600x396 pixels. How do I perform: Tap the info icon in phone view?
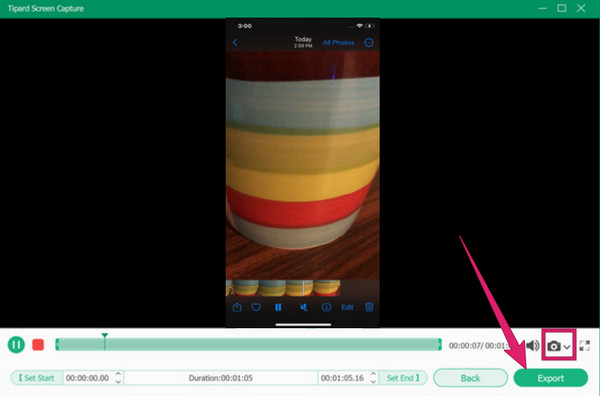tap(326, 307)
